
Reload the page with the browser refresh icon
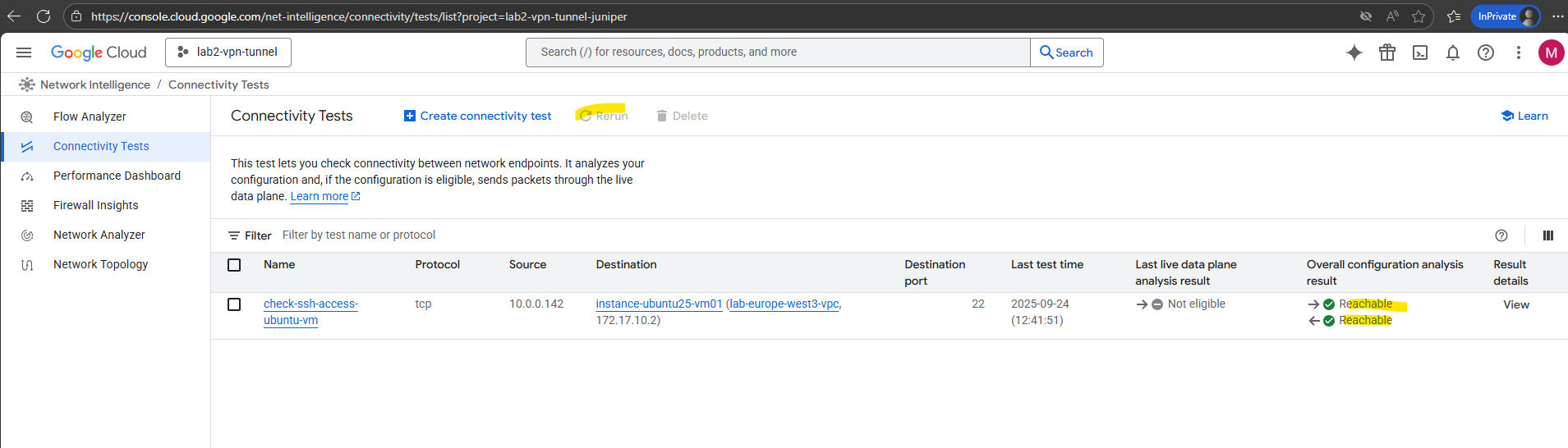coord(44,16)
